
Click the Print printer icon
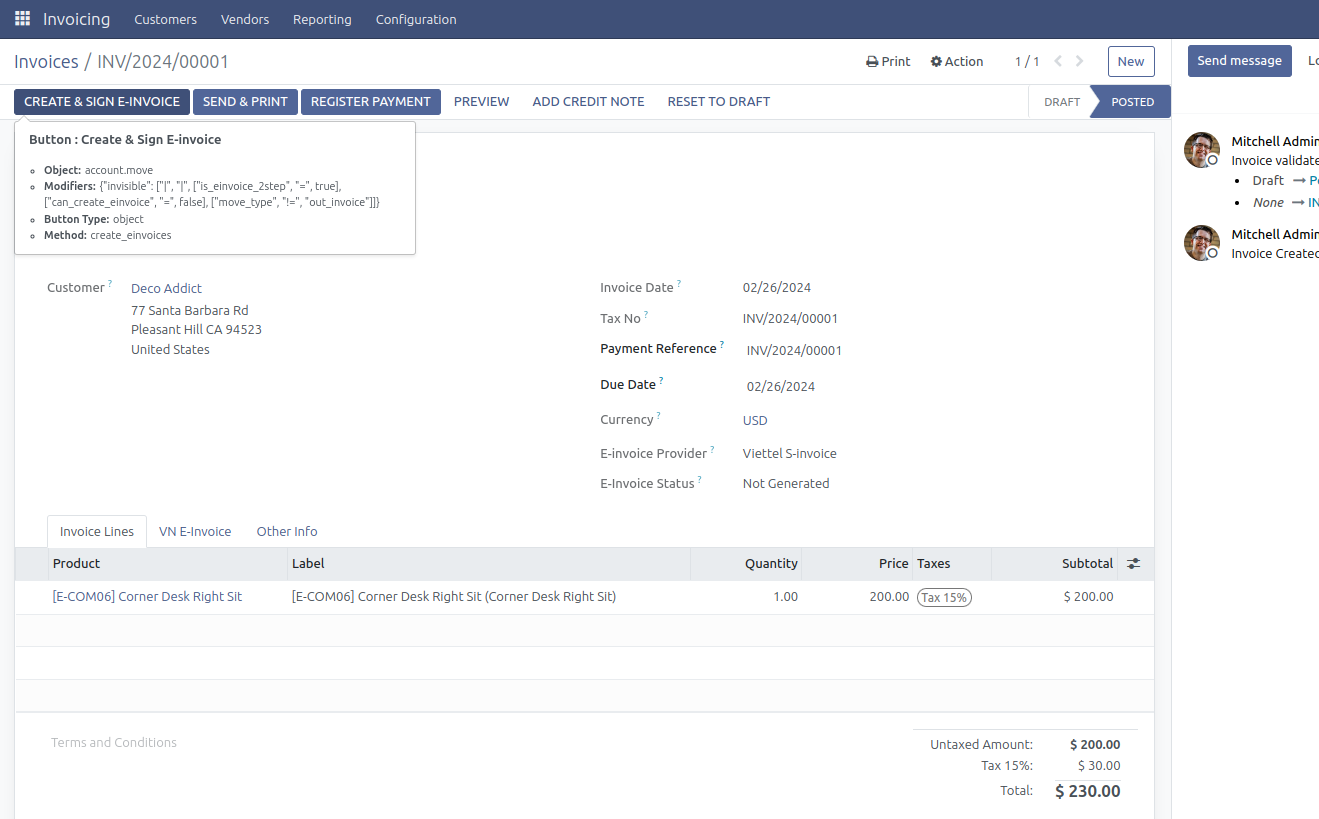tap(872, 62)
